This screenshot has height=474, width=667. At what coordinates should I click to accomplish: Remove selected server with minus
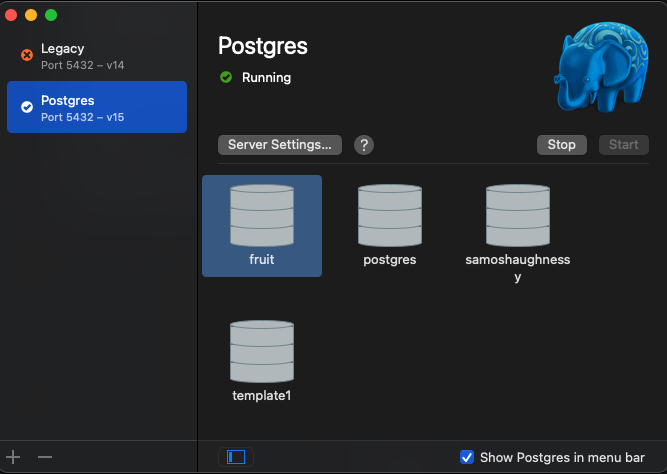[x=45, y=457]
